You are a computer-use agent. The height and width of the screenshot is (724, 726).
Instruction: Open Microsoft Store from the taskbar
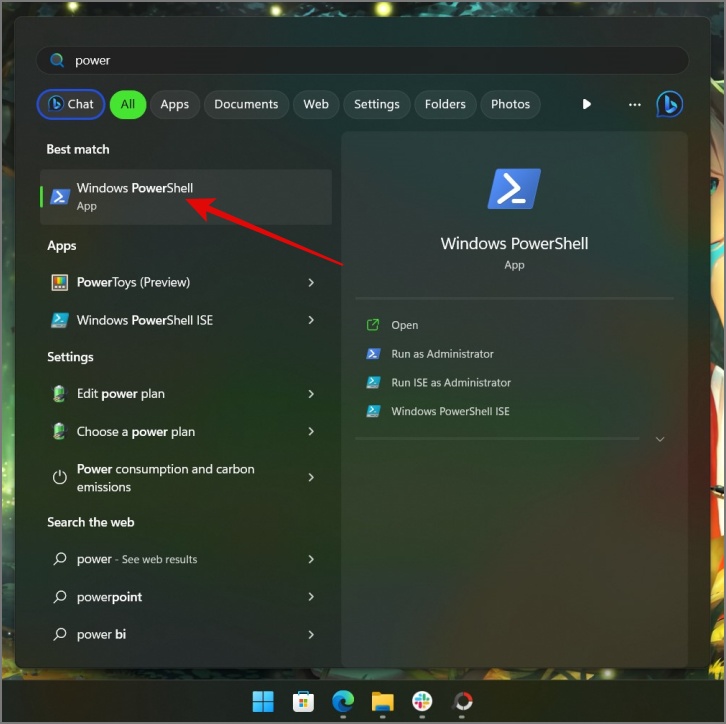coord(303,701)
